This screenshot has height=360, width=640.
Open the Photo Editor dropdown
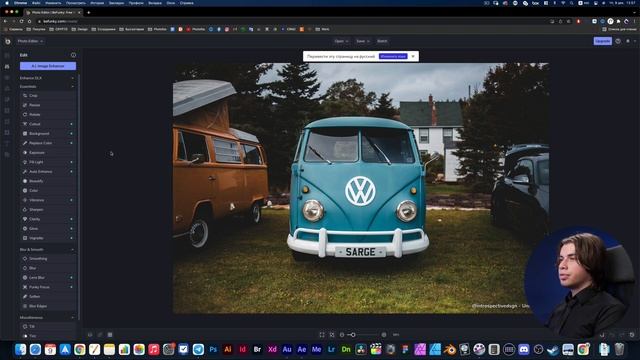pyautogui.click(x=30, y=41)
